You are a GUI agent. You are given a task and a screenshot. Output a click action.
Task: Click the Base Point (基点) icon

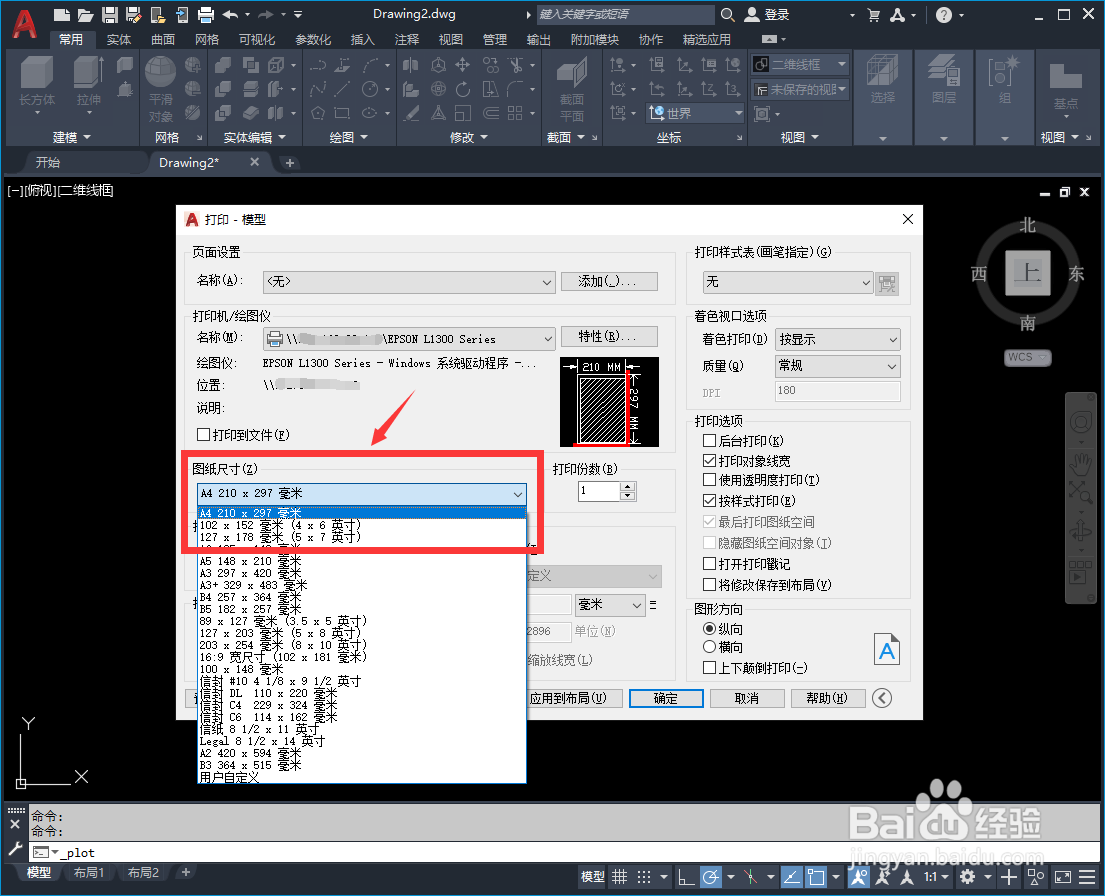tap(1066, 78)
